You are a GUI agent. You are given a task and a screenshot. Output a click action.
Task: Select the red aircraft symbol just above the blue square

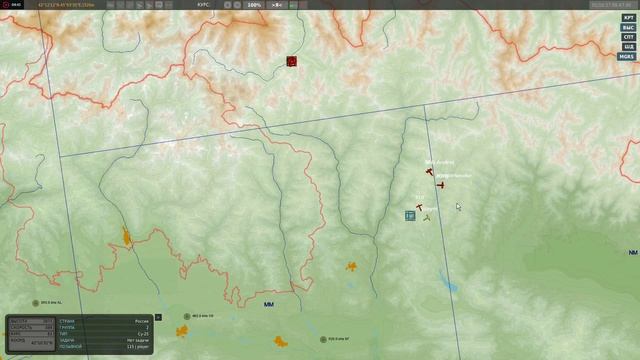click(x=419, y=207)
